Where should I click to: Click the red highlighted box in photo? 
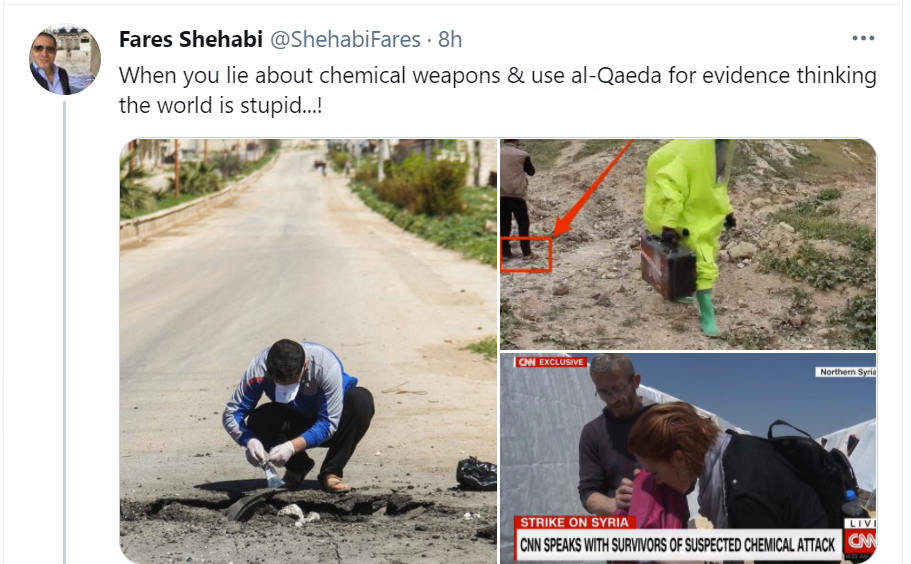pos(526,254)
